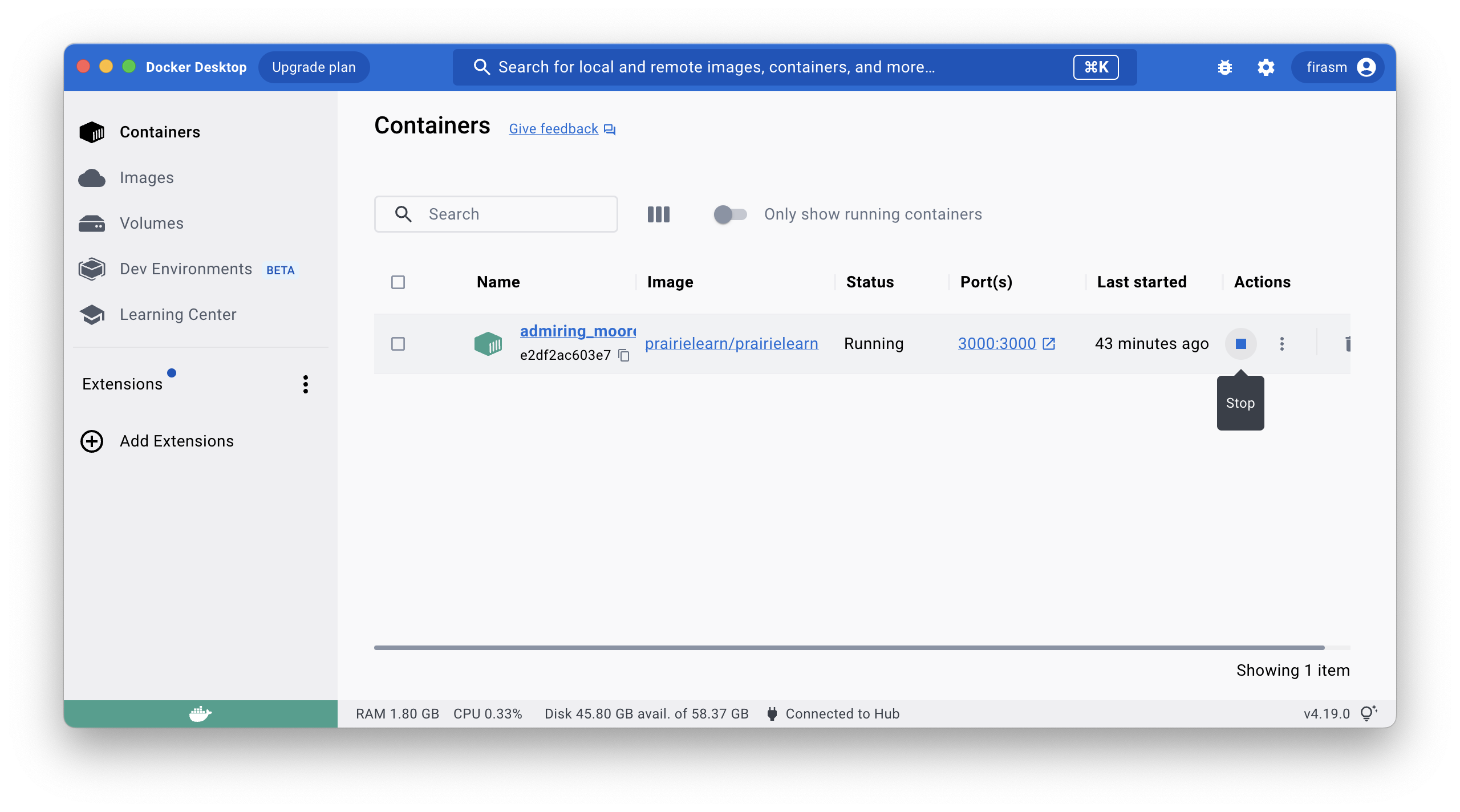
Task: Sort by the Status column header
Action: click(870, 282)
